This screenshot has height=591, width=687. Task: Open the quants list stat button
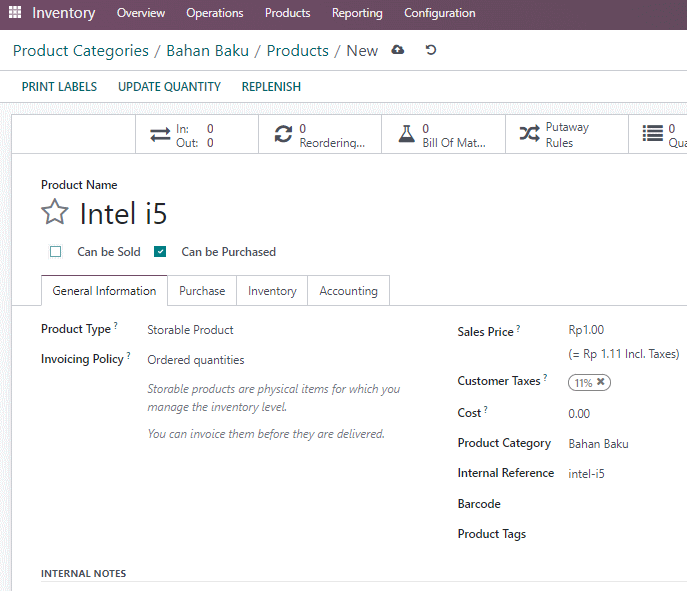pyautogui.click(x=658, y=134)
